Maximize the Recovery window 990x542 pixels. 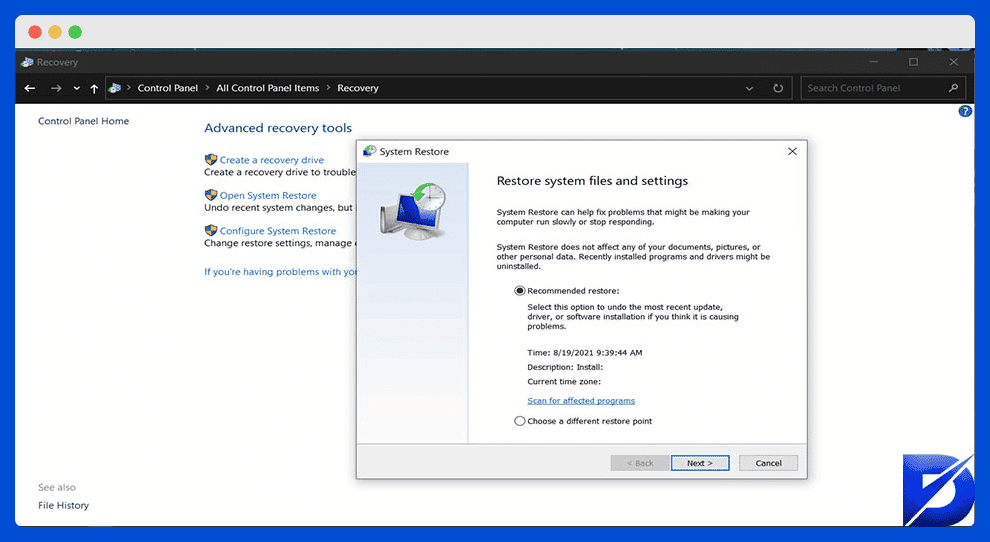click(x=913, y=62)
